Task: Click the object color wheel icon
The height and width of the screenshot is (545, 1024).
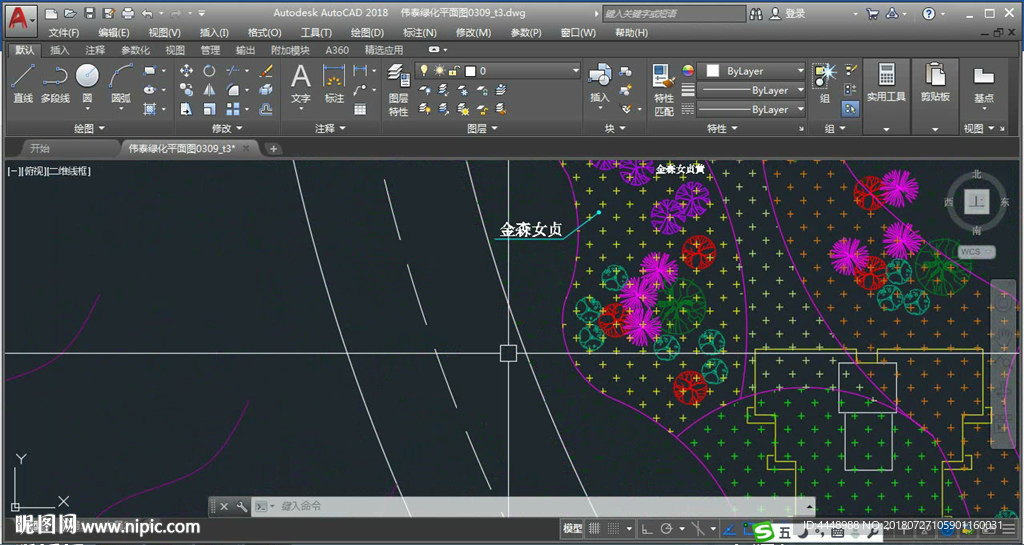Action: coord(688,70)
